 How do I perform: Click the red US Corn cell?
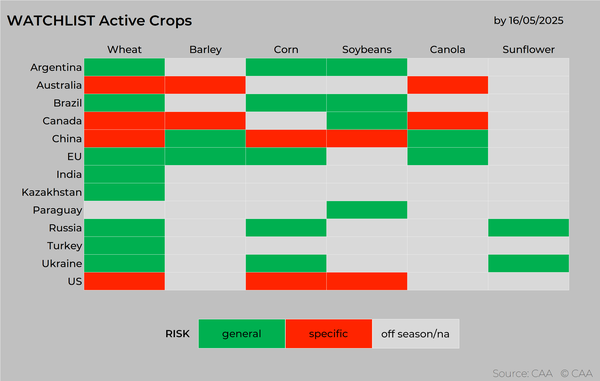[286, 281]
